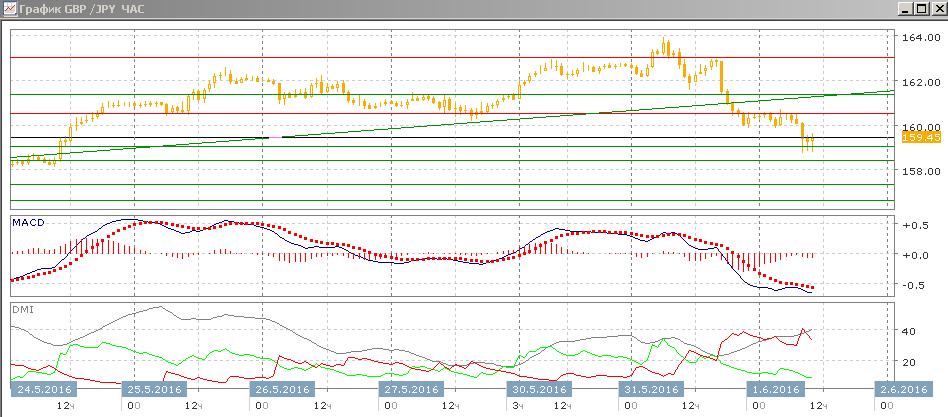The height and width of the screenshot is (417, 948).
Task: Click the 164.00 price axis label
Action: tap(922, 37)
